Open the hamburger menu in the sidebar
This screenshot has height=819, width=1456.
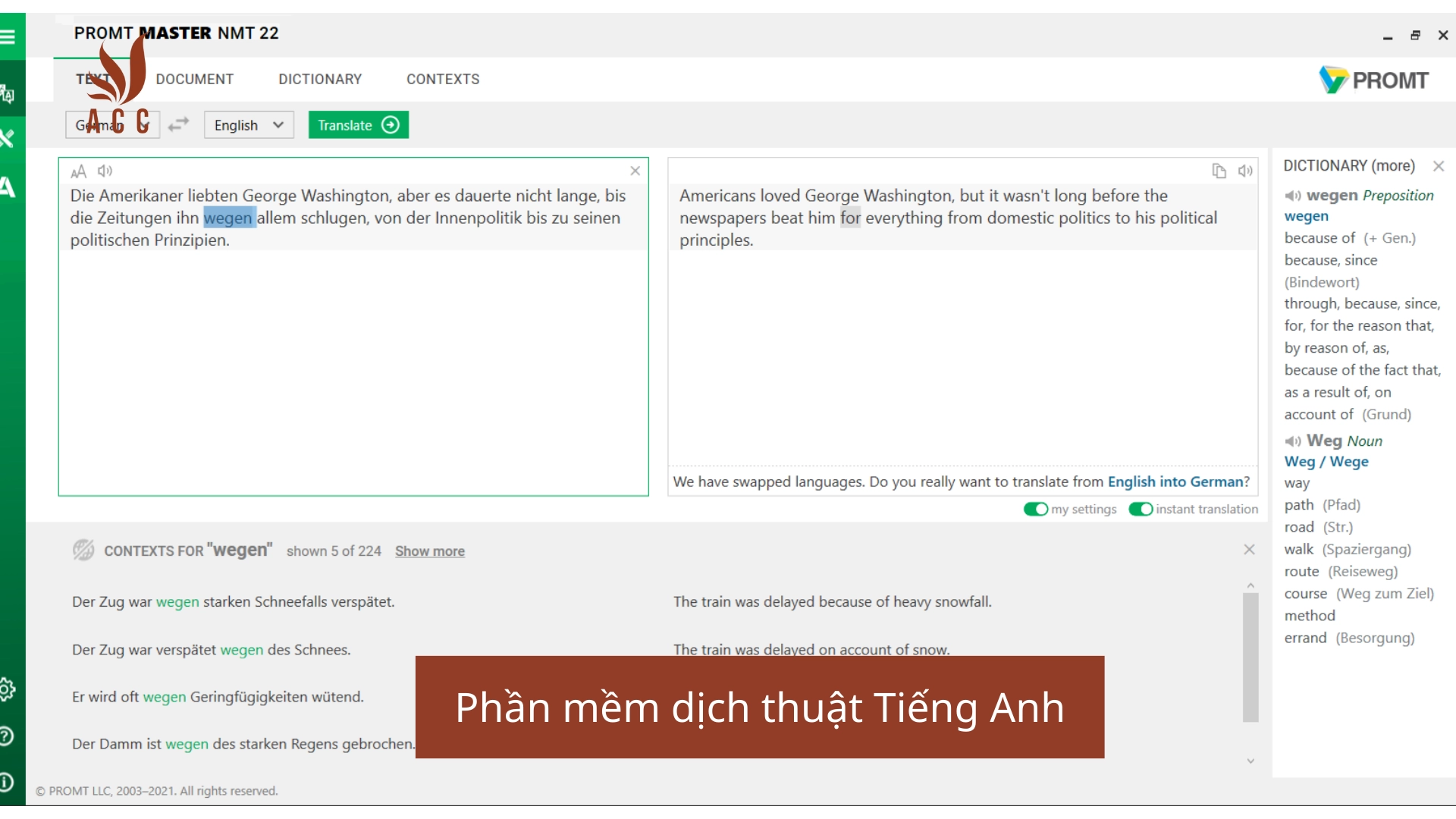[x=8, y=36]
